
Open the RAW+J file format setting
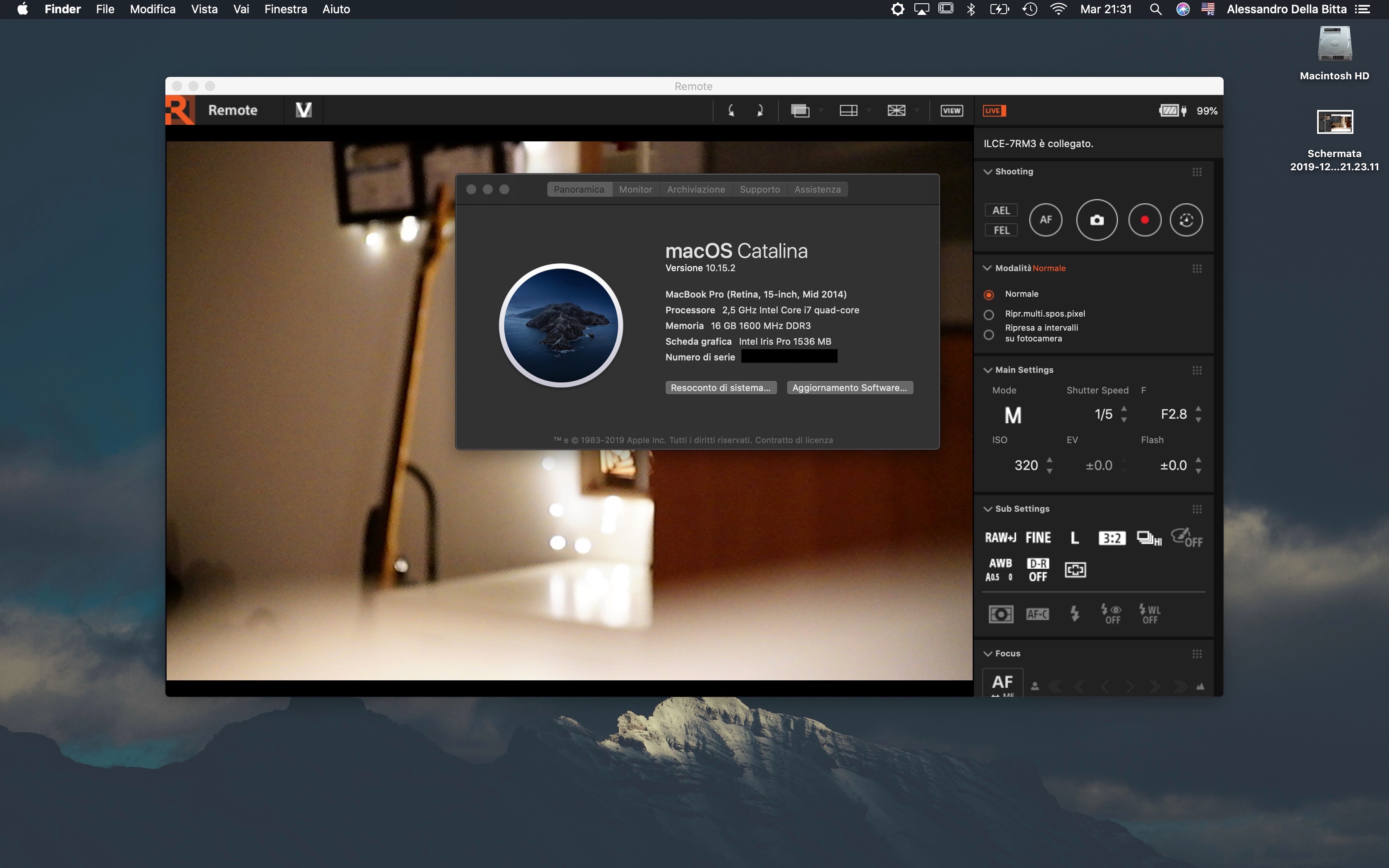pos(1000,538)
